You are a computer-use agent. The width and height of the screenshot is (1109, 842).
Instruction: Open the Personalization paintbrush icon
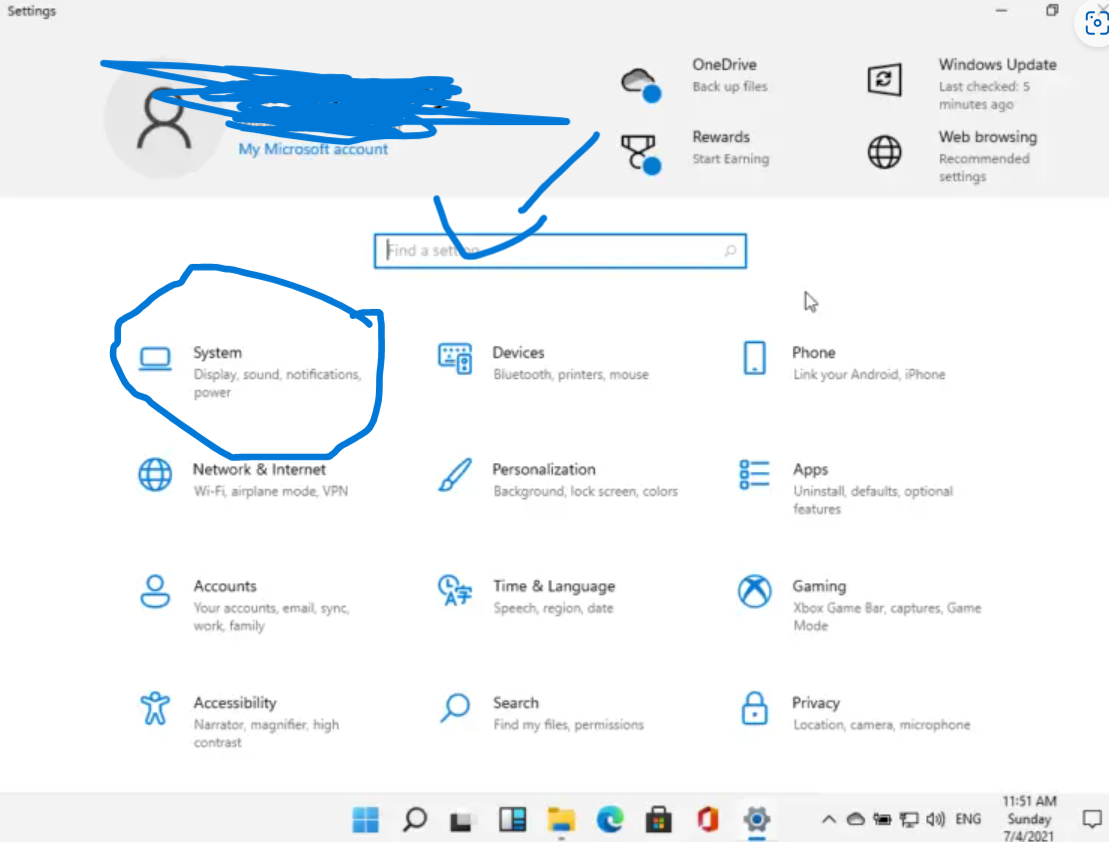tap(455, 475)
